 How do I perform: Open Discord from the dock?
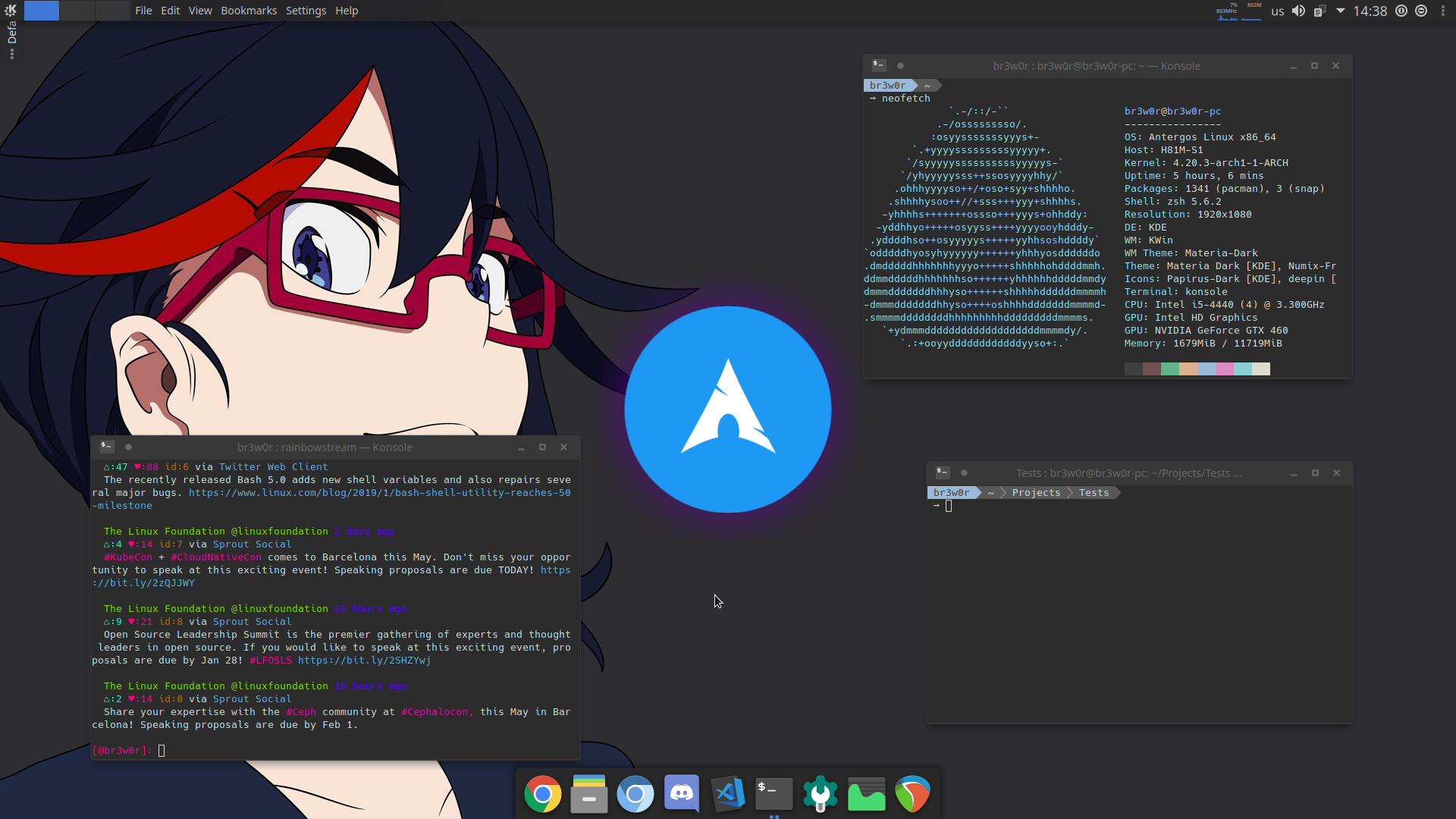click(x=682, y=793)
